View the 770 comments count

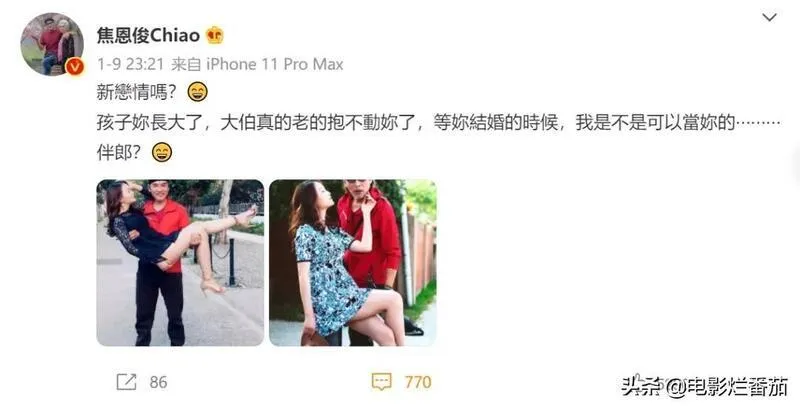pos(418,382)
